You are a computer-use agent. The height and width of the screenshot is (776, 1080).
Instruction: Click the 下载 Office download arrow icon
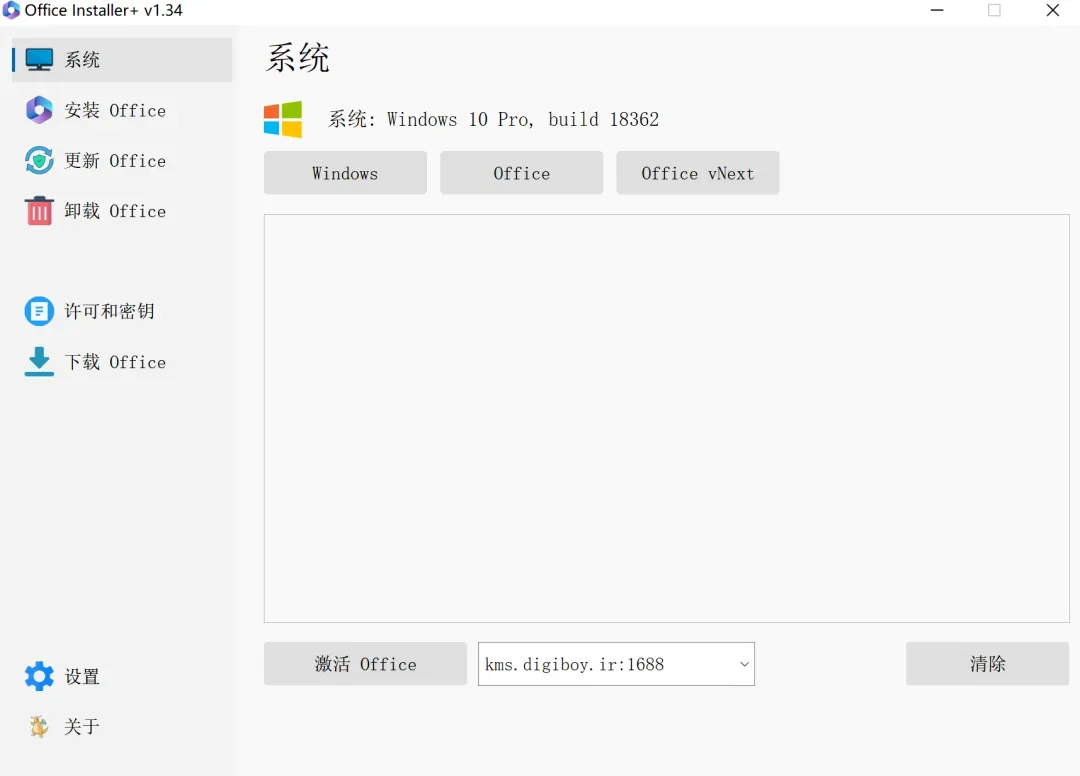(39, 361)
